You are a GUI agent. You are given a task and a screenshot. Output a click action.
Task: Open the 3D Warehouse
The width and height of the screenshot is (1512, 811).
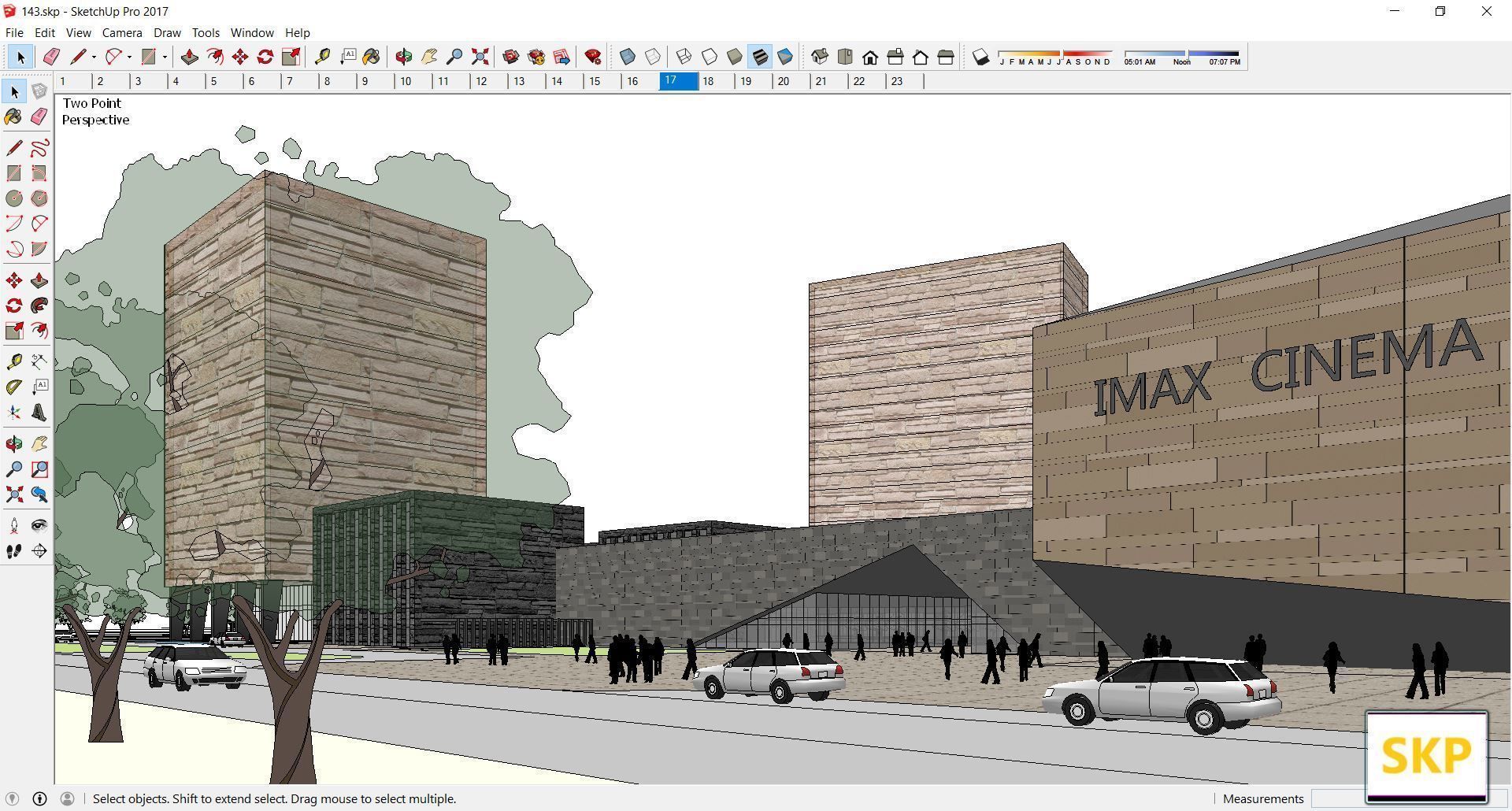(x=511, y=57)
